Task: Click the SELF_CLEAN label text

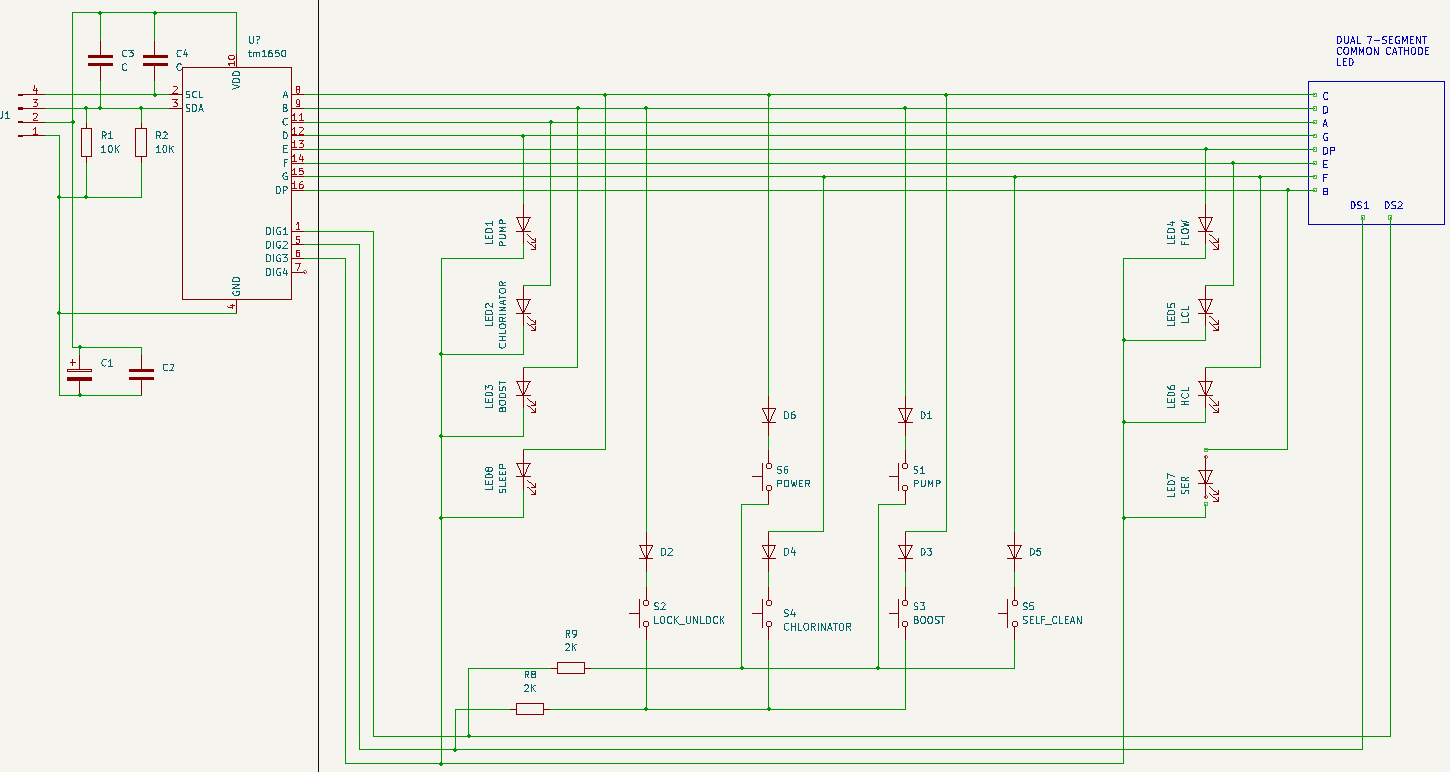Action: [x=1052, y=620]
